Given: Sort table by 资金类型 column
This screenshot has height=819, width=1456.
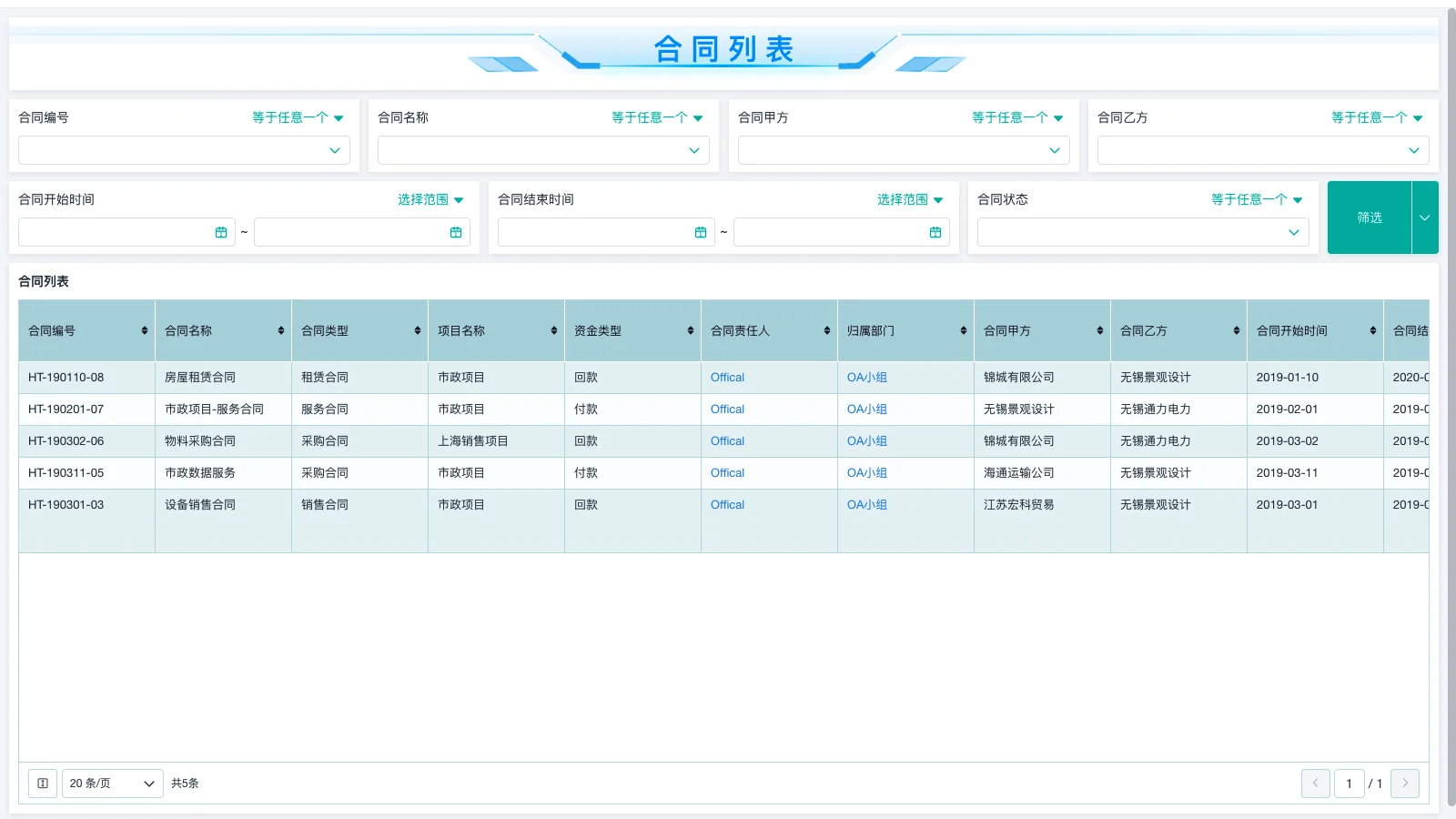Looking at the screenshot, I should click(691, 330).
